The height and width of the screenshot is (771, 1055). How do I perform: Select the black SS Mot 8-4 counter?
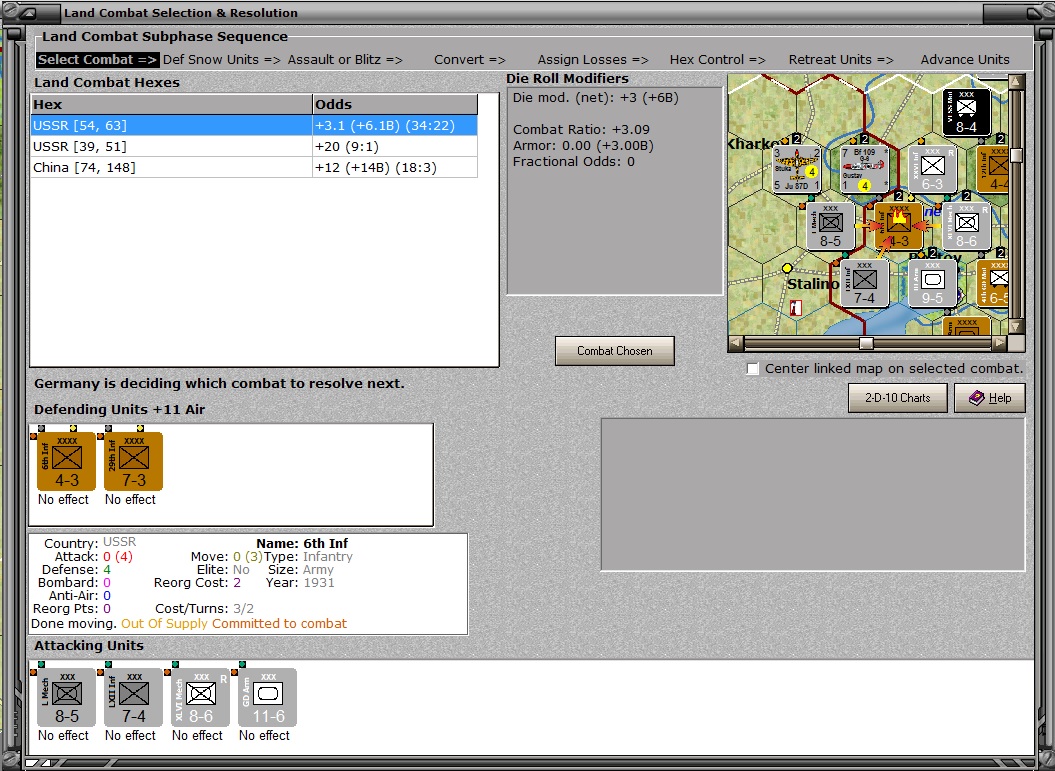pos(966,112)
